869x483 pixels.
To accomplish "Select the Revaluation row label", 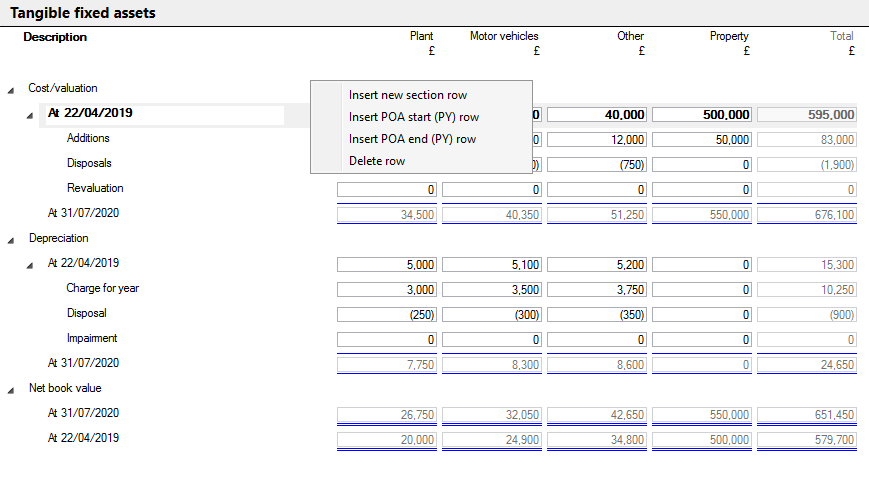I will coord(95,188).
